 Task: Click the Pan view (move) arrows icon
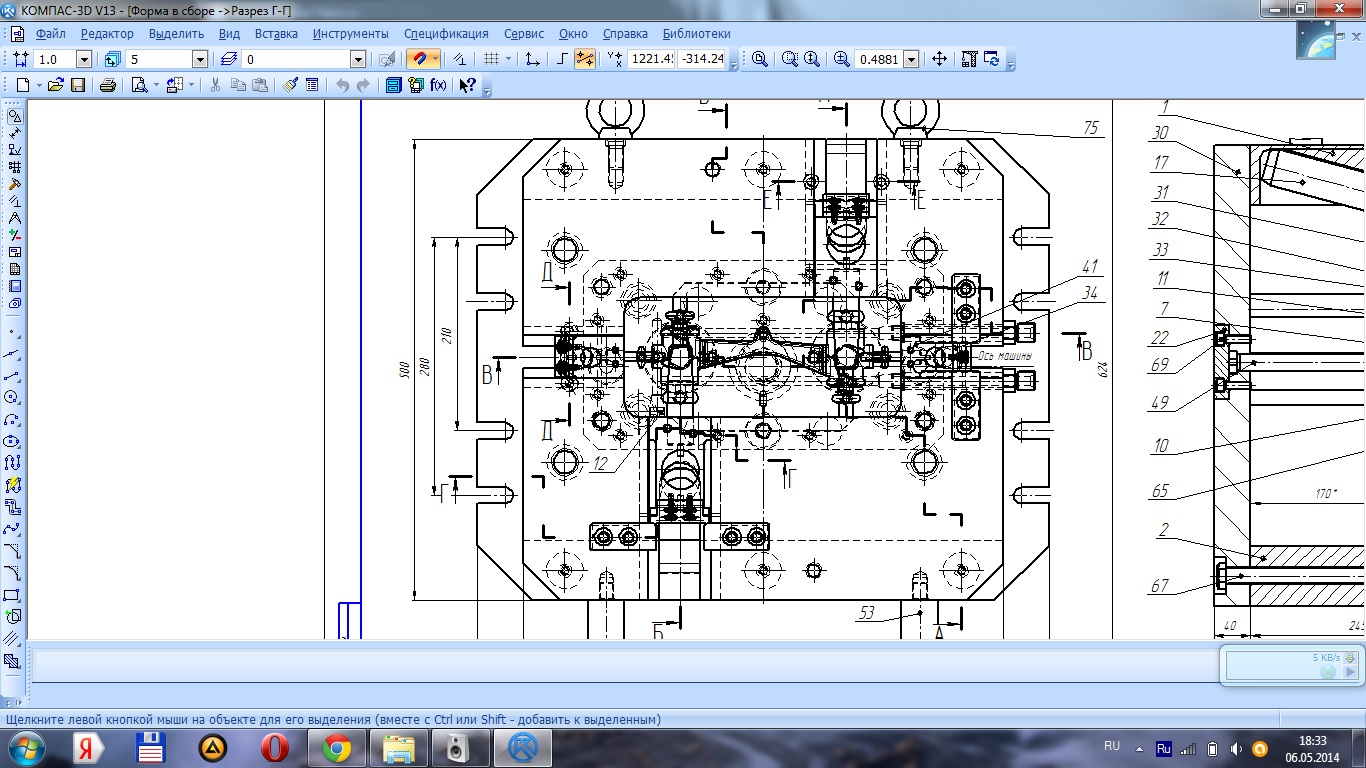(939, 59)
